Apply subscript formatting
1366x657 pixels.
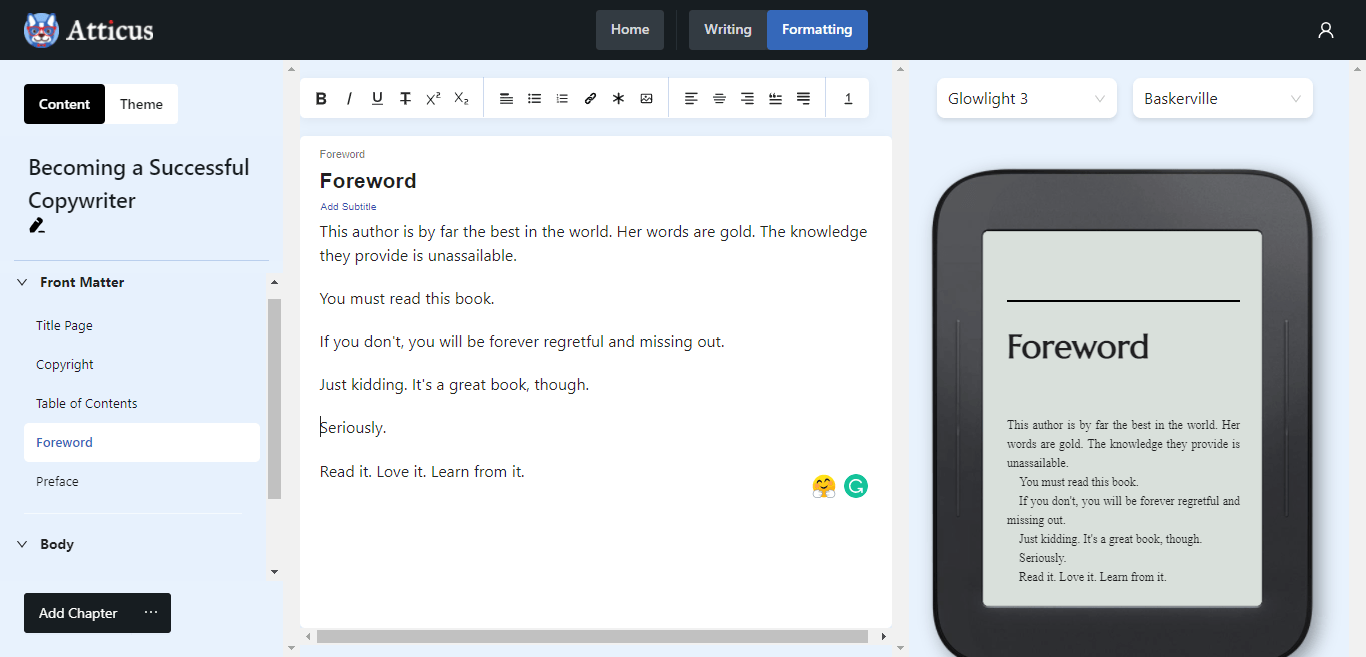click(x=461, y=98)
